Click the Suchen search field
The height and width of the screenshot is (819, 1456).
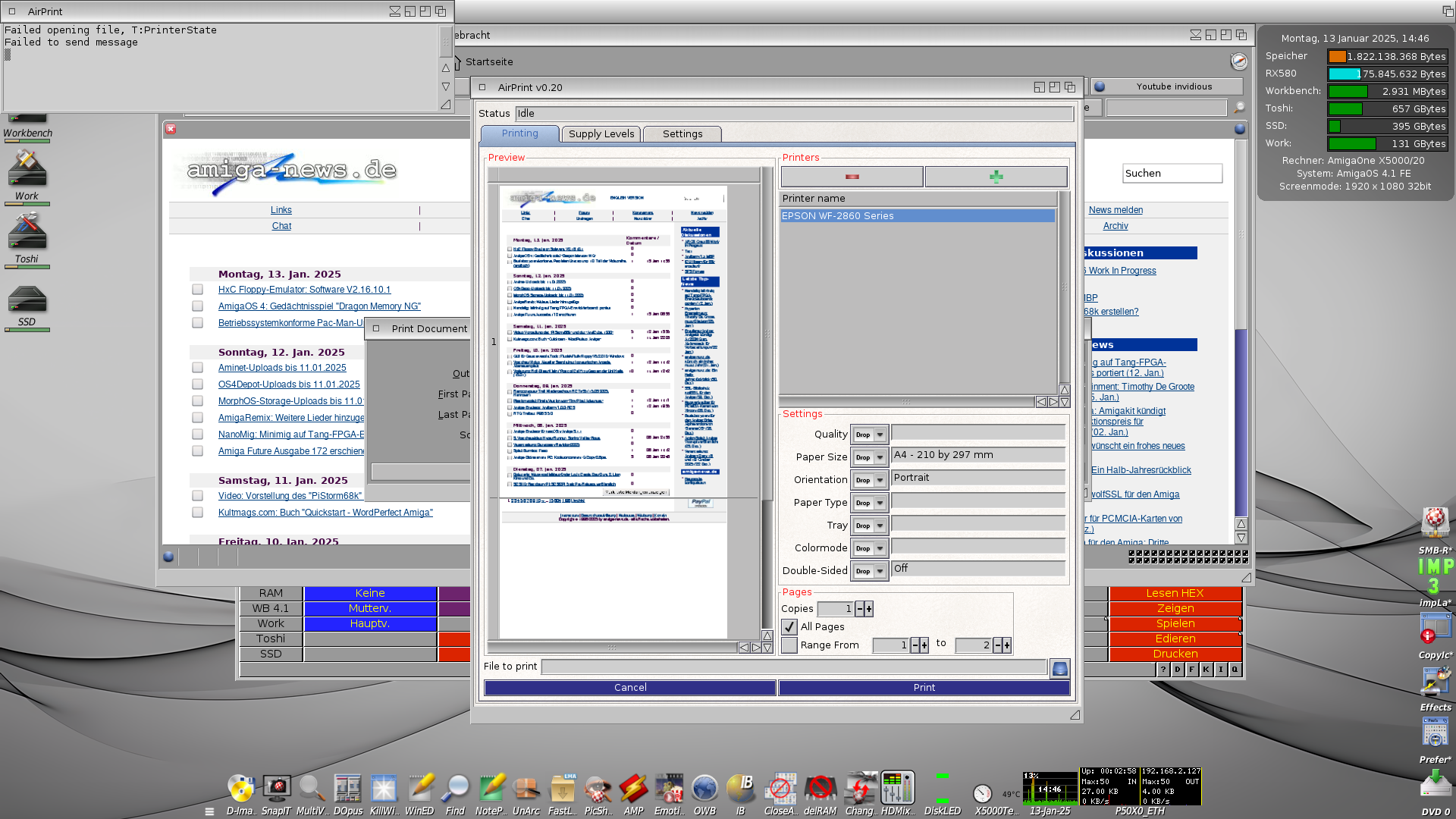click(x=1172, y=174)
